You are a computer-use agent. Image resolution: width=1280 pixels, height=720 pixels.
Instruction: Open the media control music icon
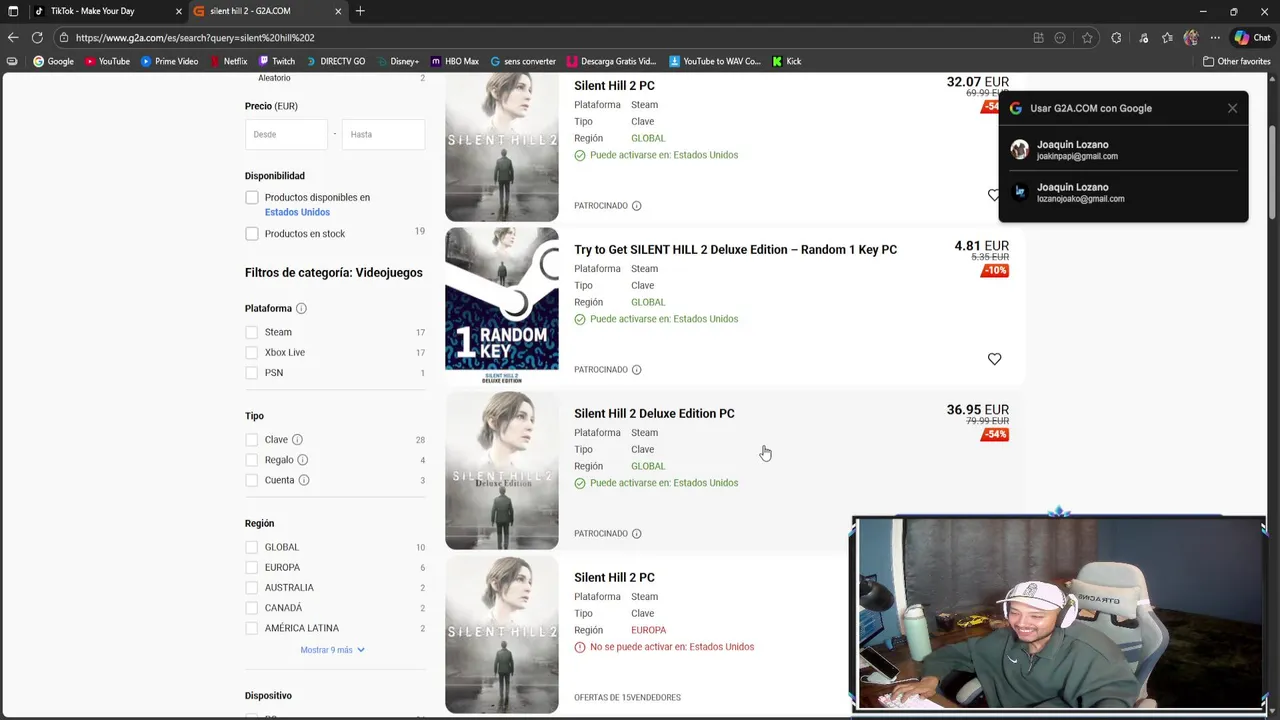(x=1143, y=38)
